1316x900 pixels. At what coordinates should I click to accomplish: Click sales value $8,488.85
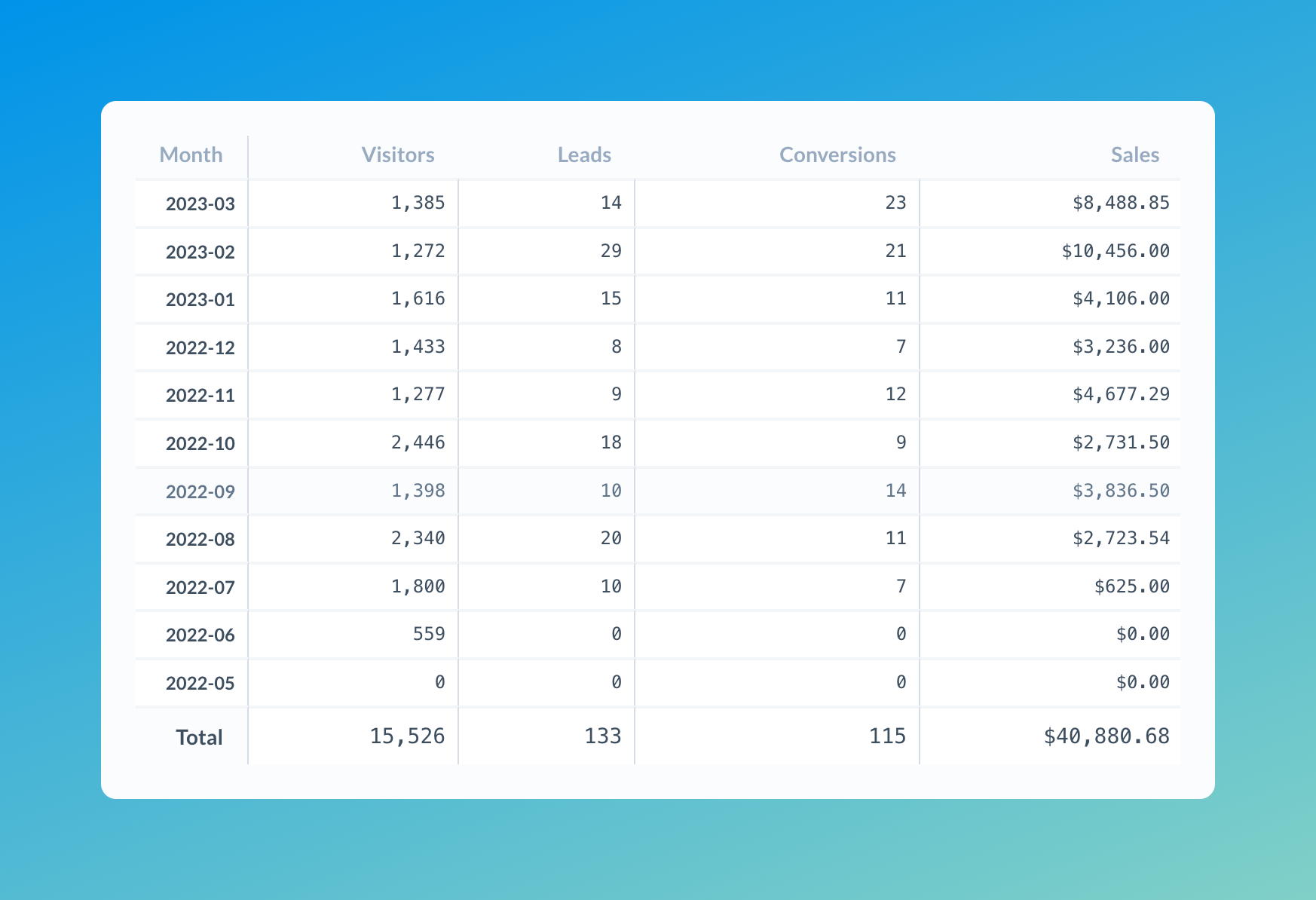[1122, 203]
